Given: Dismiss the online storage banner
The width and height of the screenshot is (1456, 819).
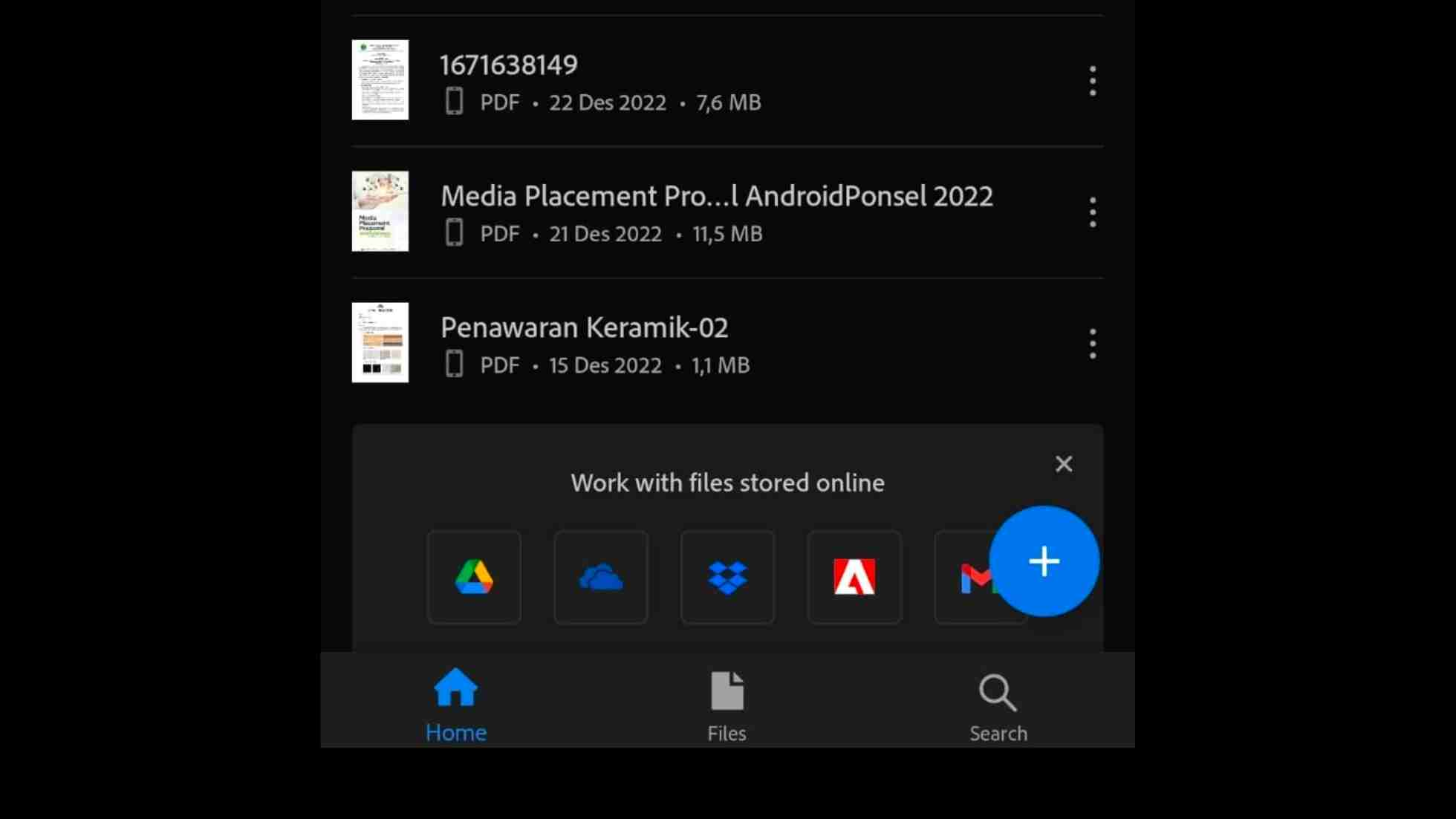Looking at the screenshot, I should tap(1062, 464).
